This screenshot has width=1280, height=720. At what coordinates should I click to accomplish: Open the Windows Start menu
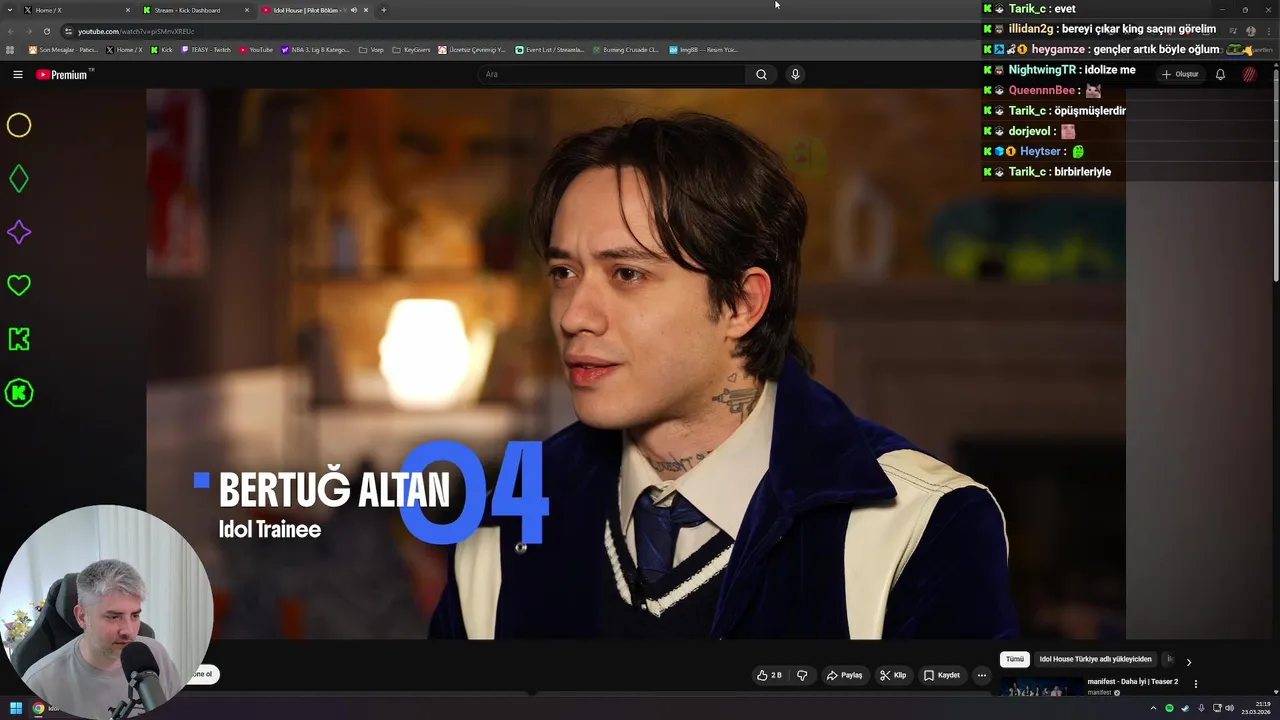coord(15,708)
